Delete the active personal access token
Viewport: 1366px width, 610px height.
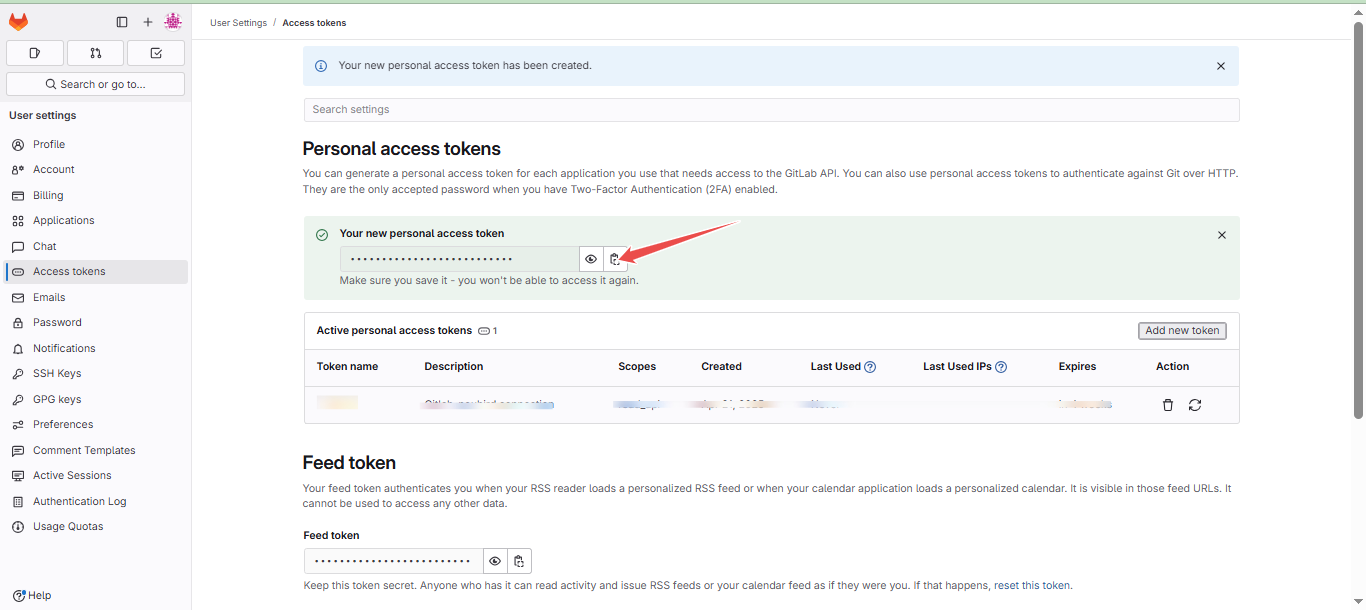tap(1167, 404)
